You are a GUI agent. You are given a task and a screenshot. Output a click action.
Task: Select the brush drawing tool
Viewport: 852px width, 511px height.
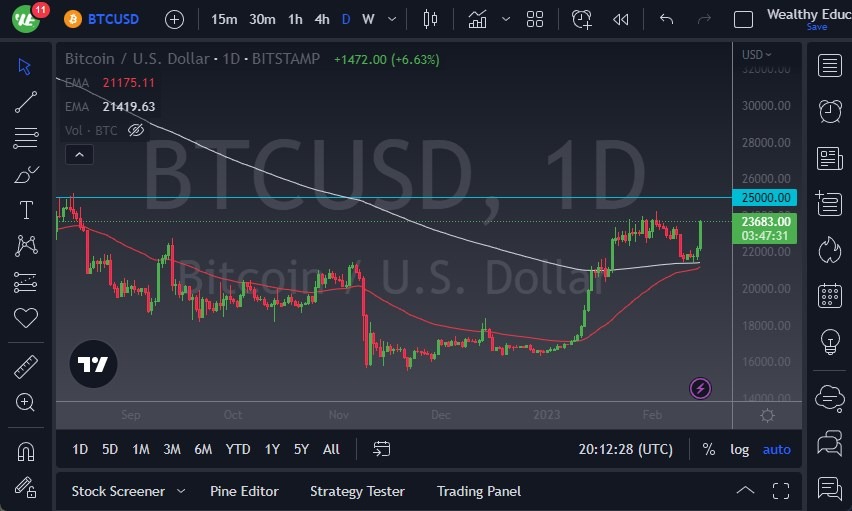coord(26,175)
